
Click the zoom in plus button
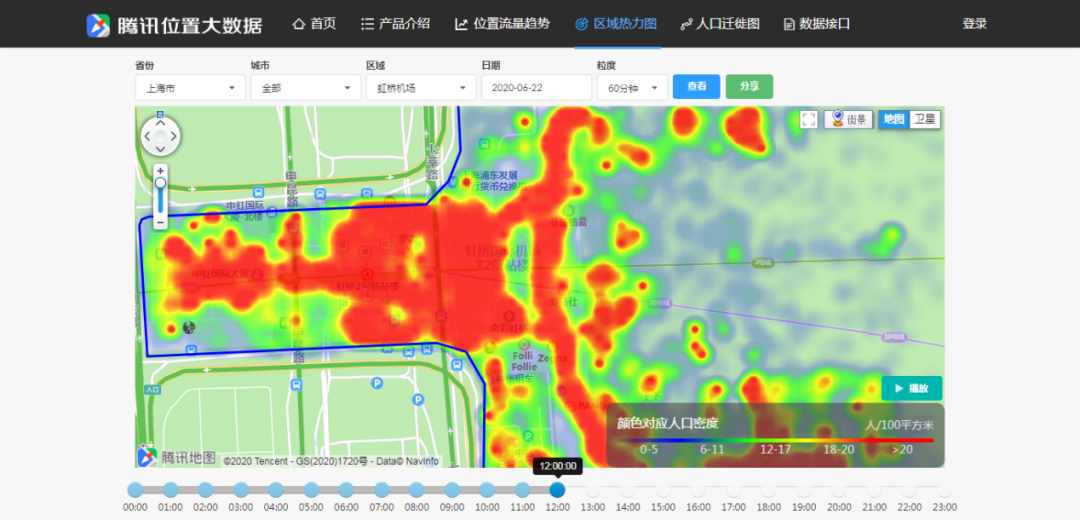[160, 171]
